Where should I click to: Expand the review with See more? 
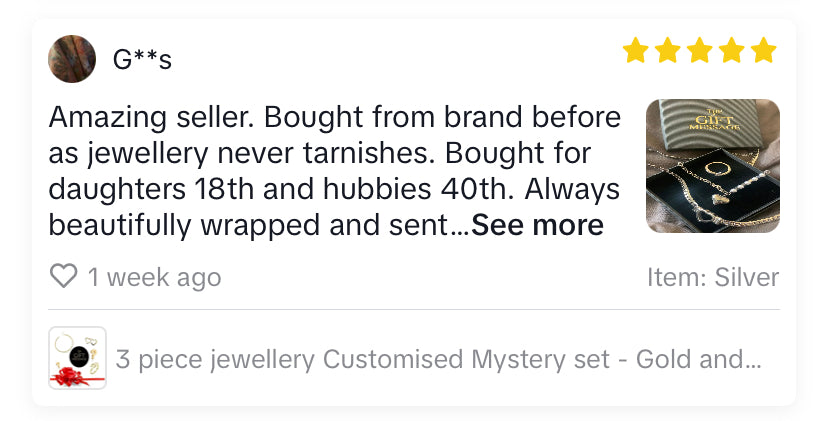(x=537, y=226)
